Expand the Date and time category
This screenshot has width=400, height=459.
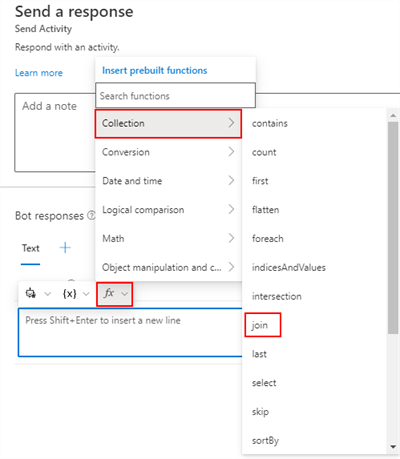(168, 181)
